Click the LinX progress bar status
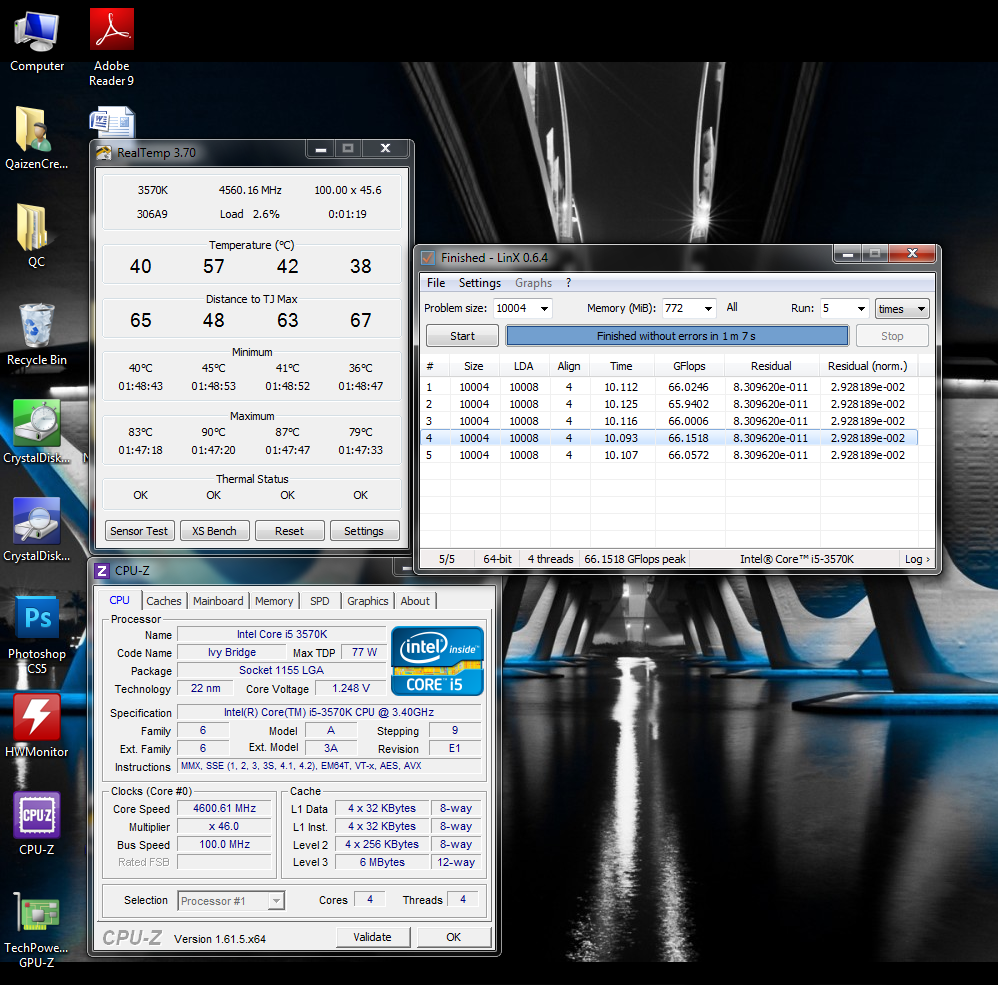The width and height of the screenshot is (998, 985). pyautogui.click(x=677, y=336)
